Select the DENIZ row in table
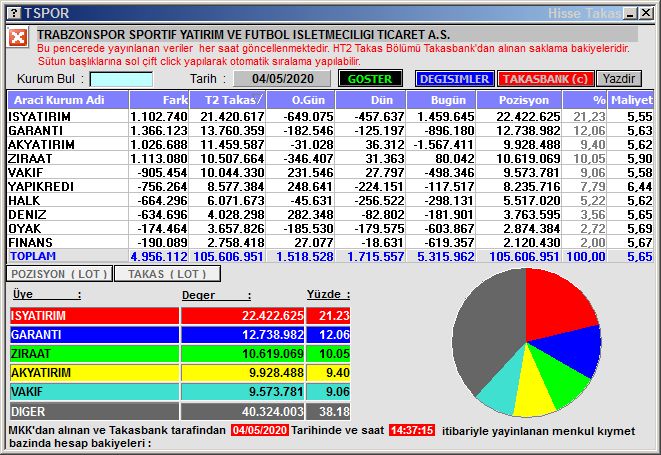This screenshot has height=455, width=661. 330,214
